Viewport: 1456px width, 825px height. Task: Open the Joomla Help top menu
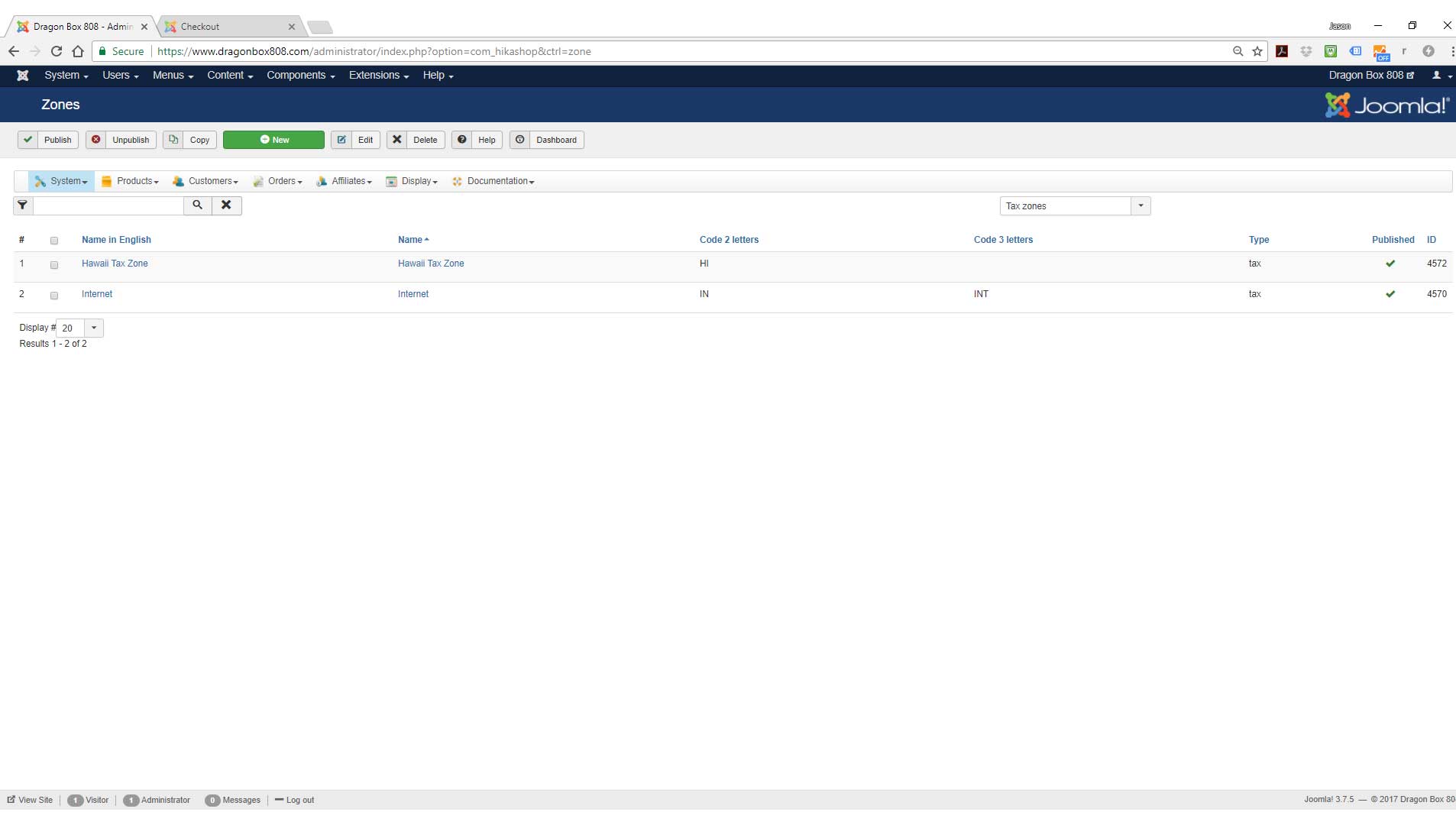[x=438, y=75]
